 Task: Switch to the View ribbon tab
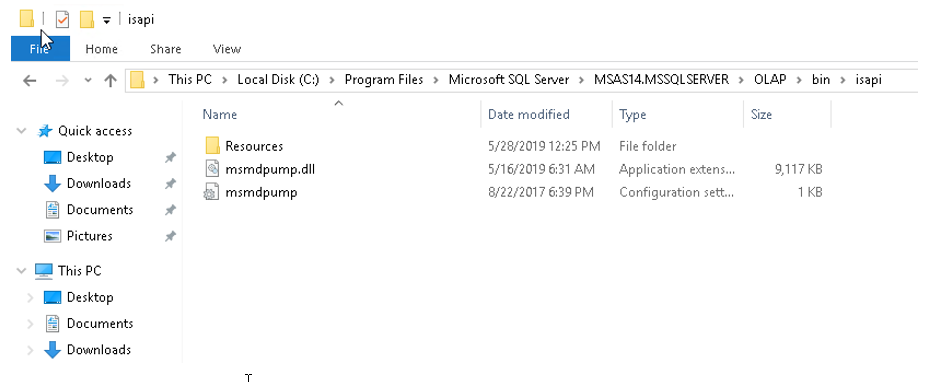coord(226,49)
